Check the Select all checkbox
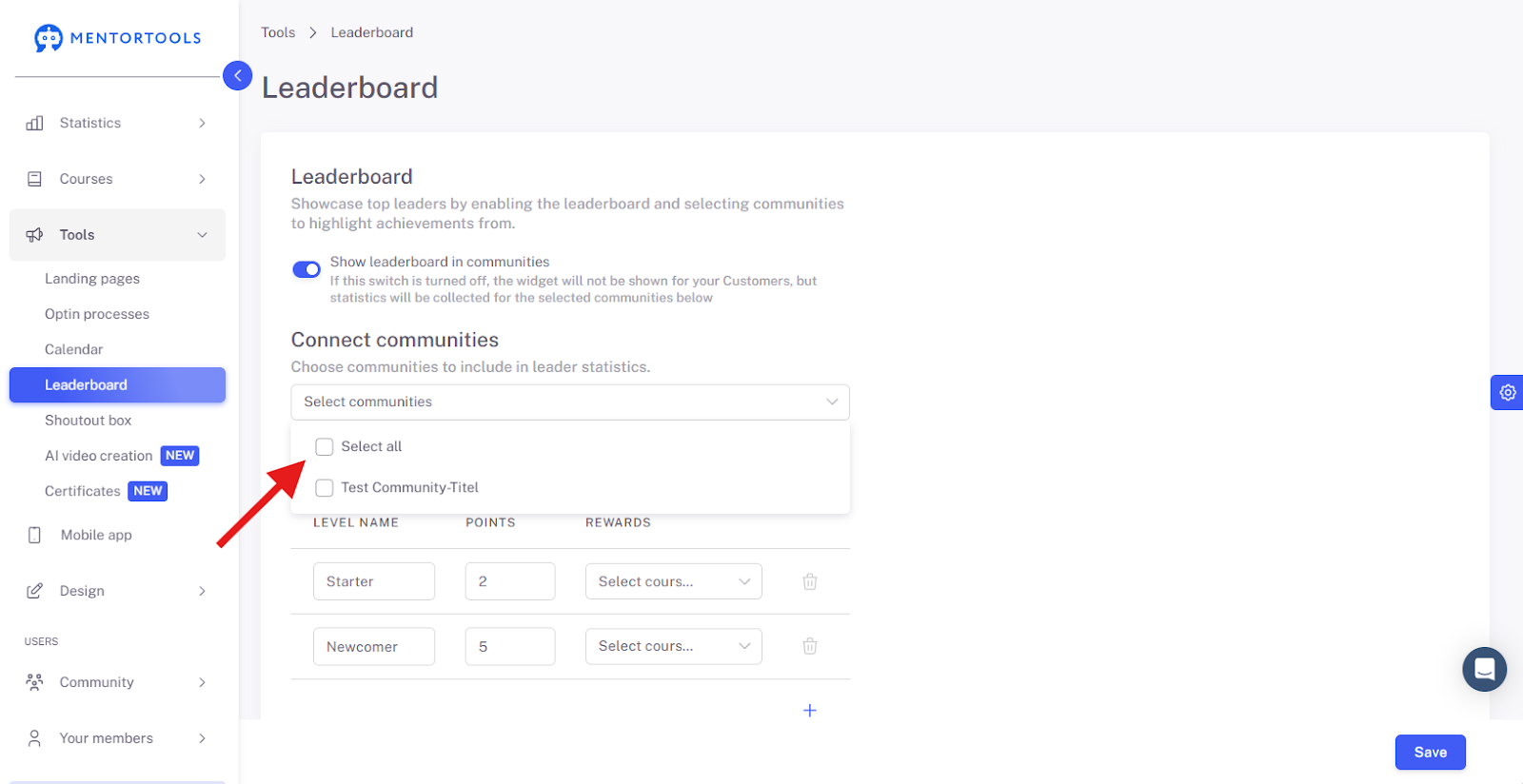 pyautogui.click(x=325, y=447)
